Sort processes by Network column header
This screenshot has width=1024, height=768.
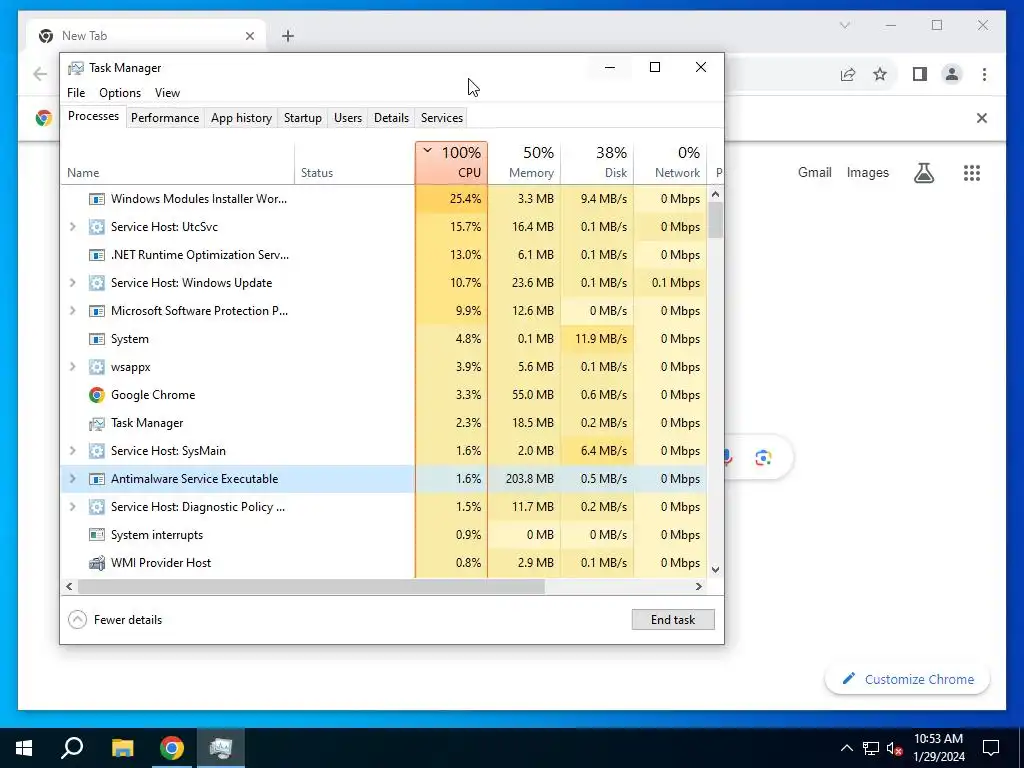[x=671, y=163]
